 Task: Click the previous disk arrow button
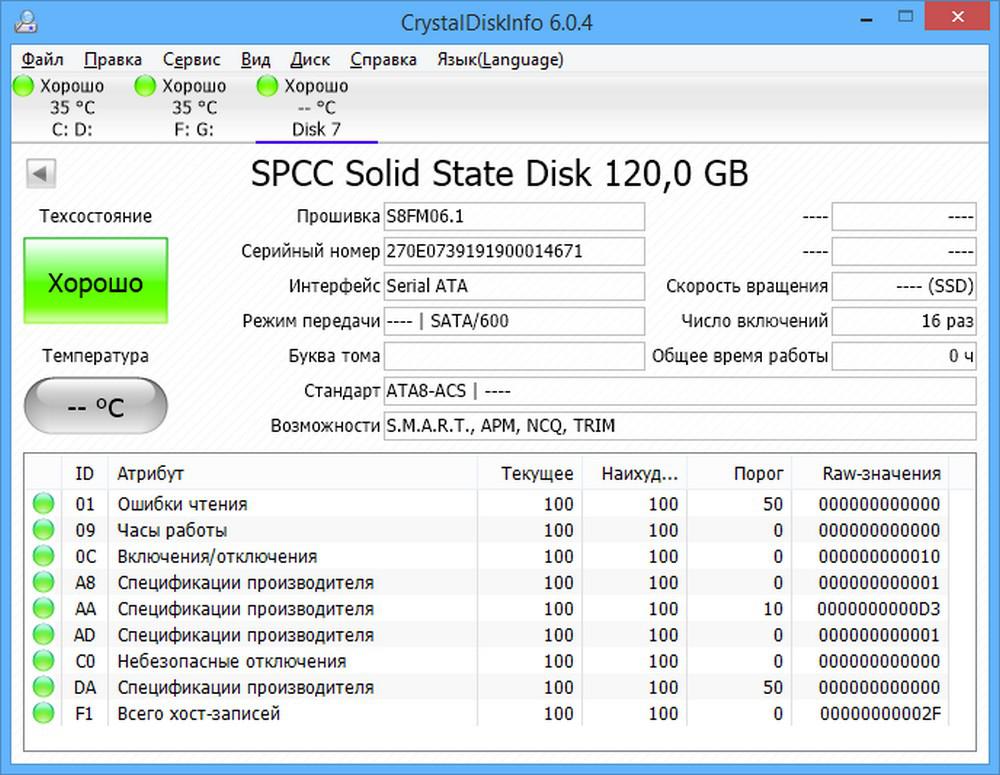(42, 174)
